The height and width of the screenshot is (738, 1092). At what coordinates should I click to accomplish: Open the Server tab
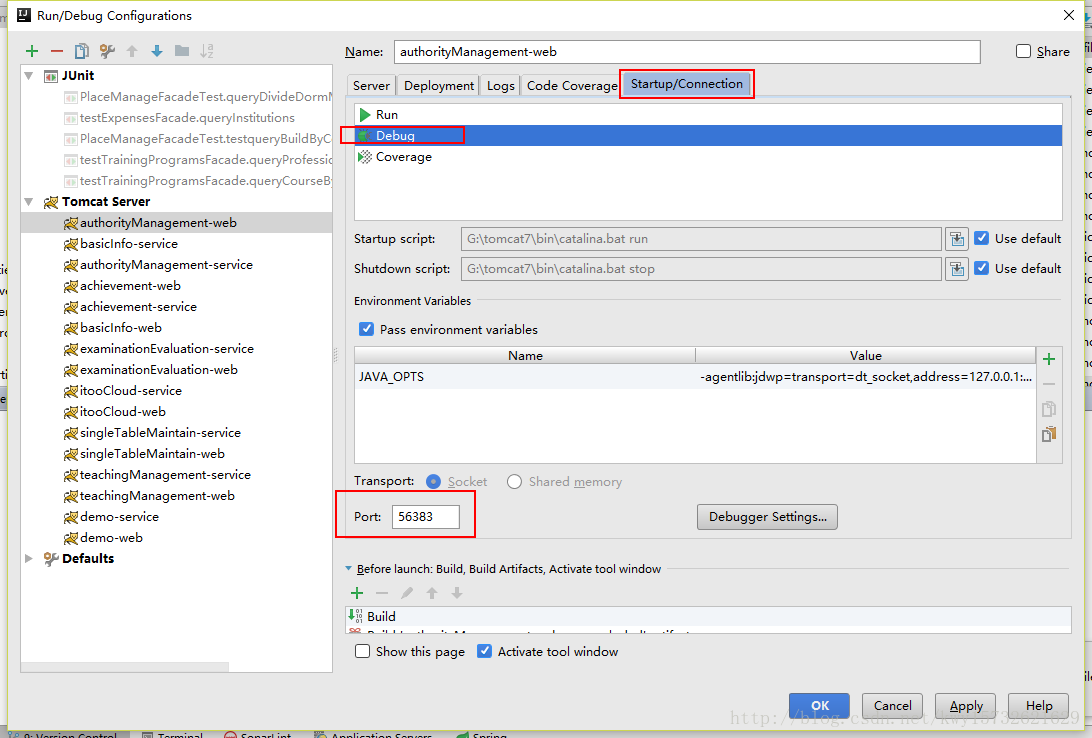coord(371,86)
